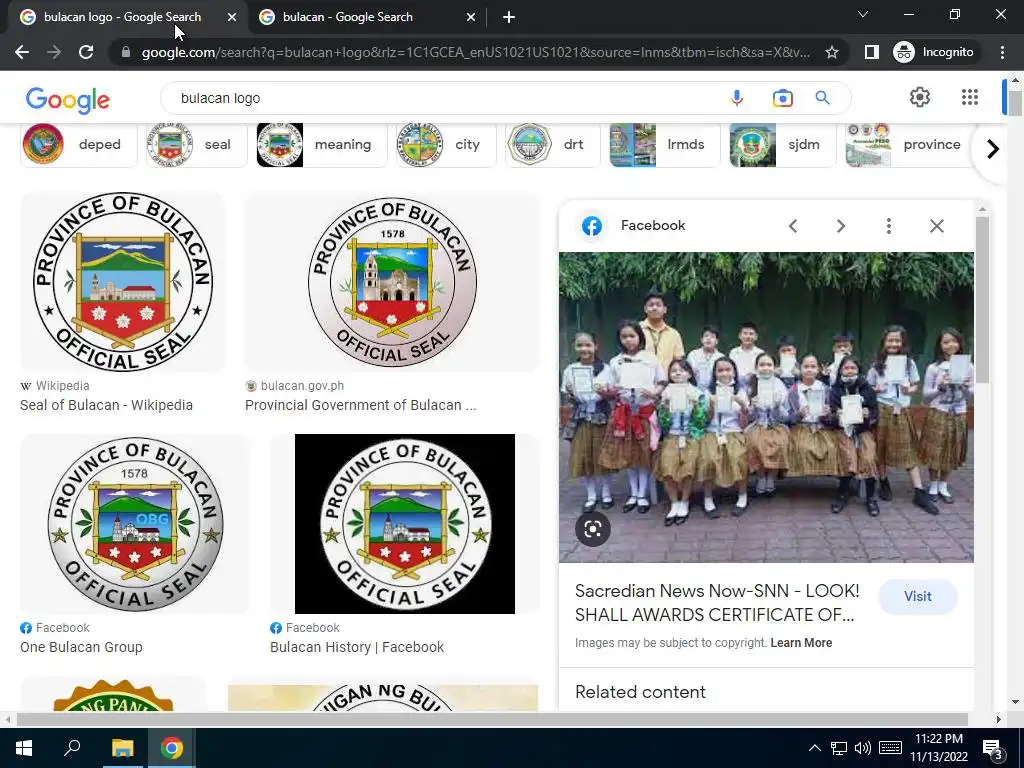Click the Visit button for the Facebook image

[x=918, y=596]
